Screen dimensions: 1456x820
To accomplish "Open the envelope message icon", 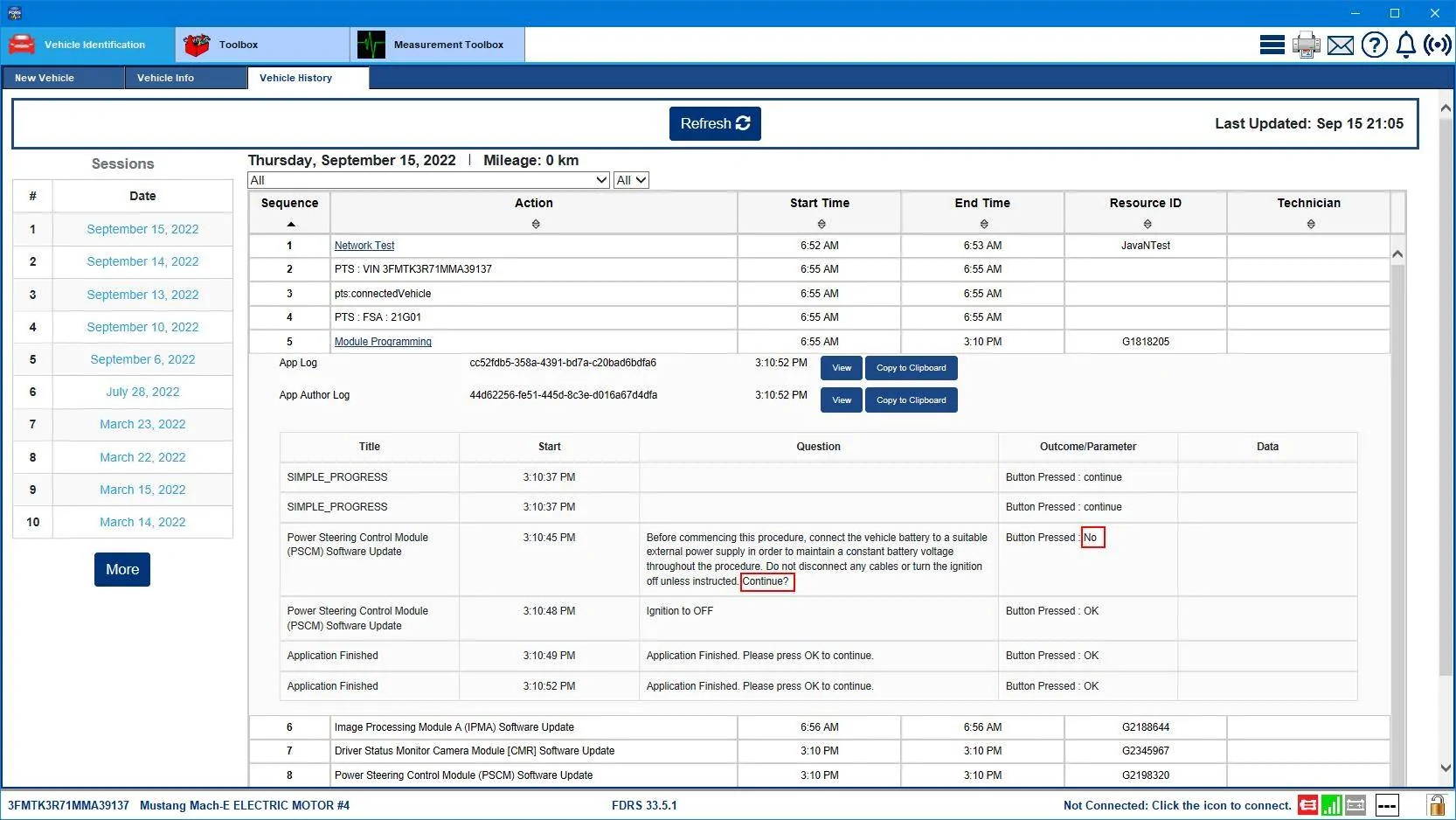I will (1340, 45).
